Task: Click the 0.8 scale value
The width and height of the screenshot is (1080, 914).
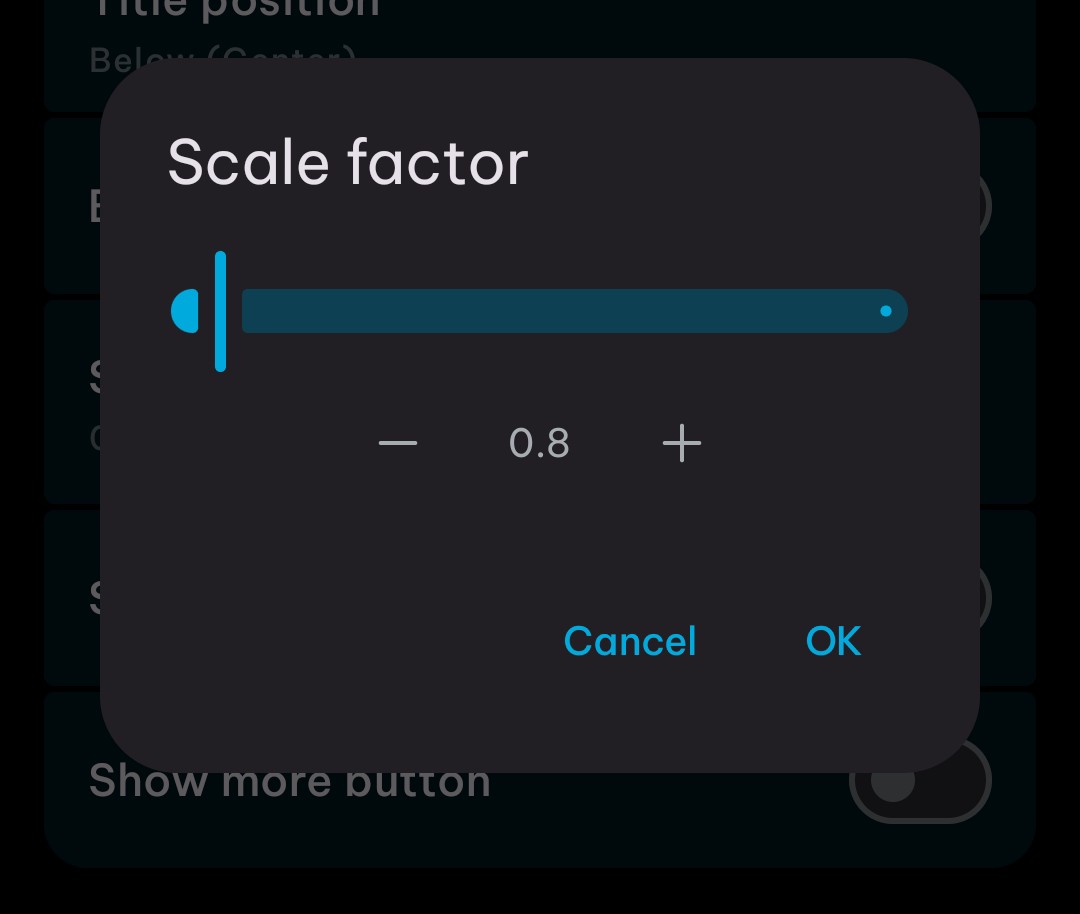Action: point(539,443)
